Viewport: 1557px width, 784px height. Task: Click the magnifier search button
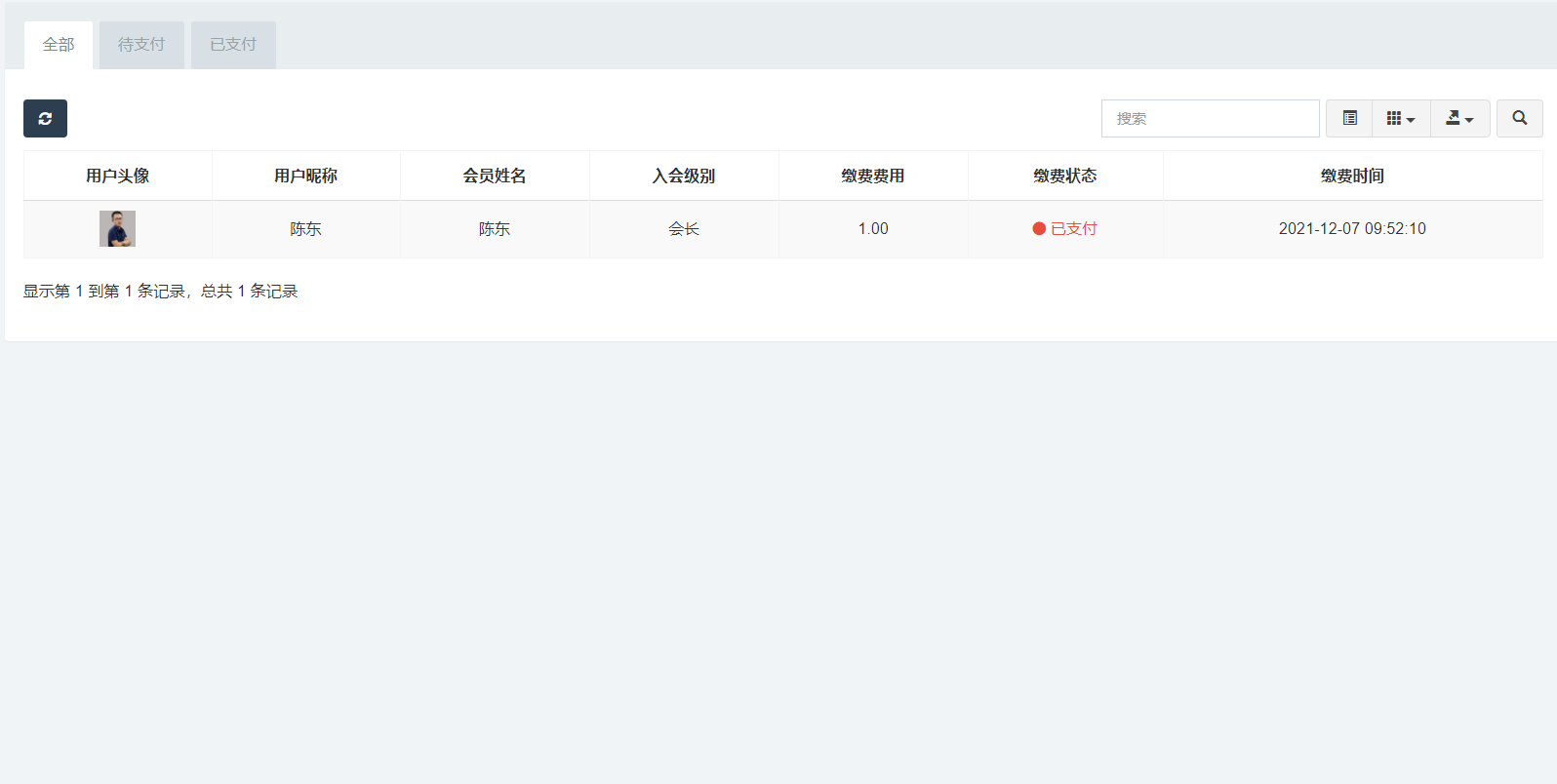[1520, 118]
